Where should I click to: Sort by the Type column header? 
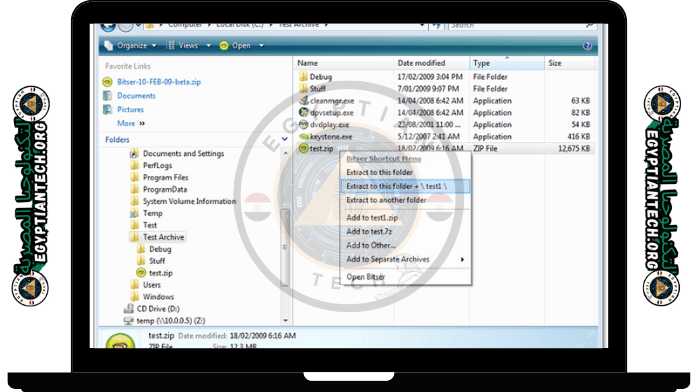pyautogui.click(x=507, y=63)
